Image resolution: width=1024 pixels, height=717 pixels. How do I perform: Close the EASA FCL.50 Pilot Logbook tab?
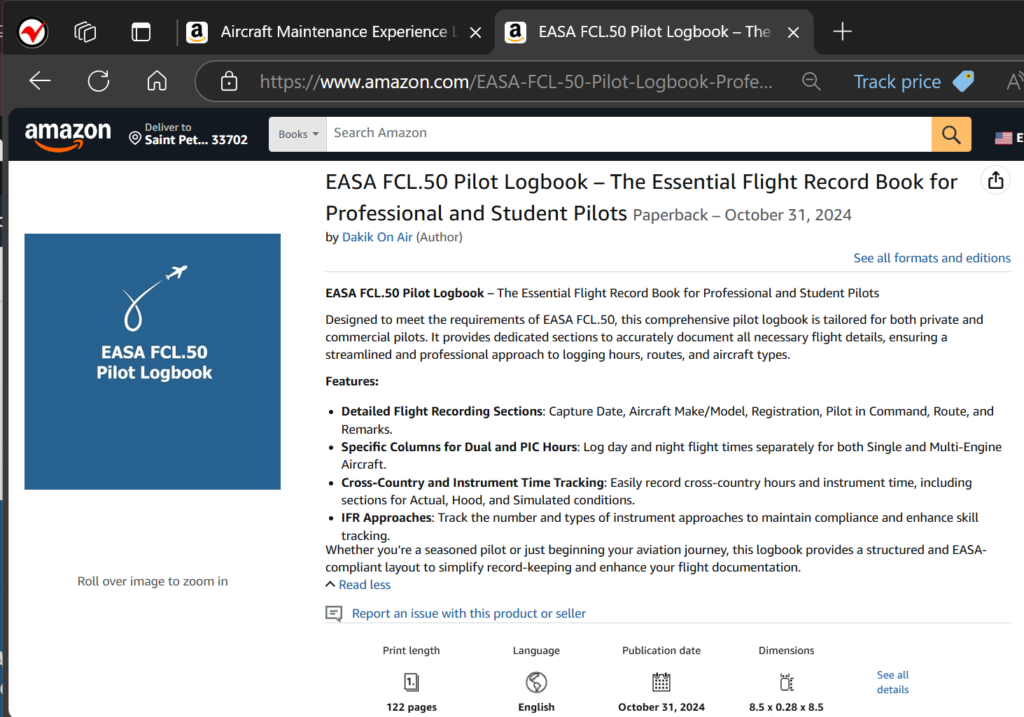coord(793,32)
